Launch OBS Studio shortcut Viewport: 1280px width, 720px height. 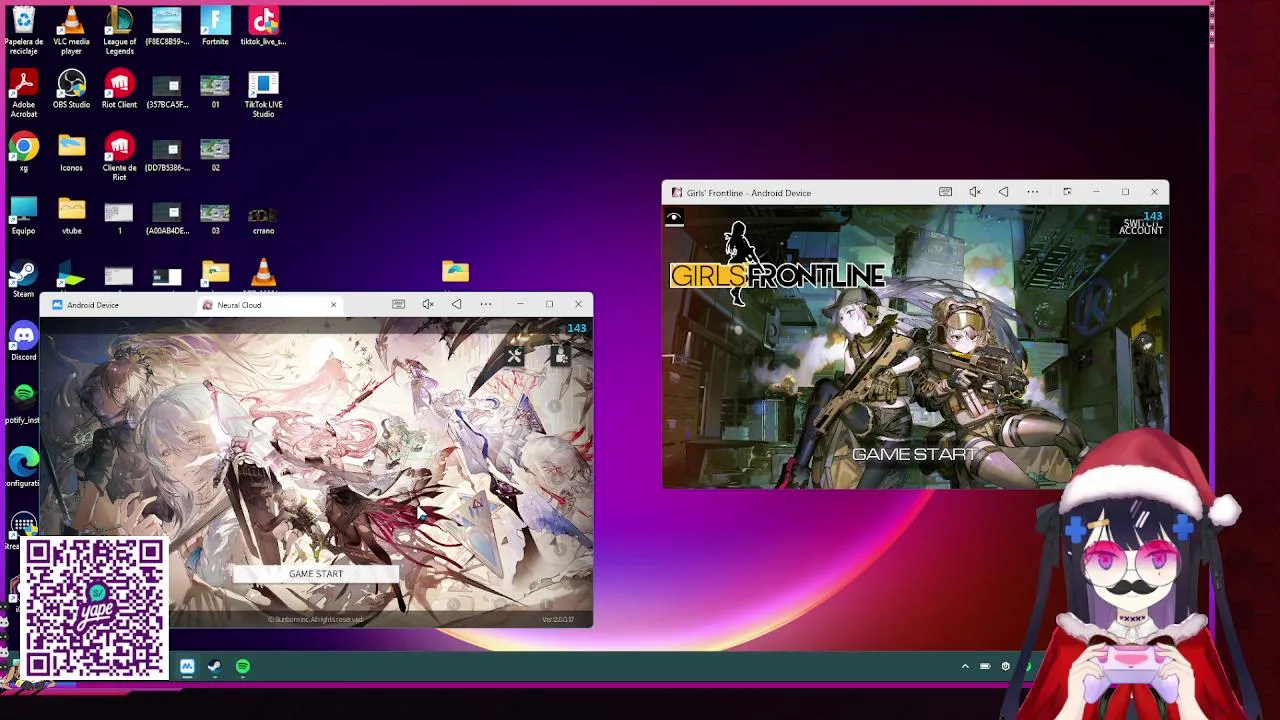pyautogui.click(x=71, y=90)
